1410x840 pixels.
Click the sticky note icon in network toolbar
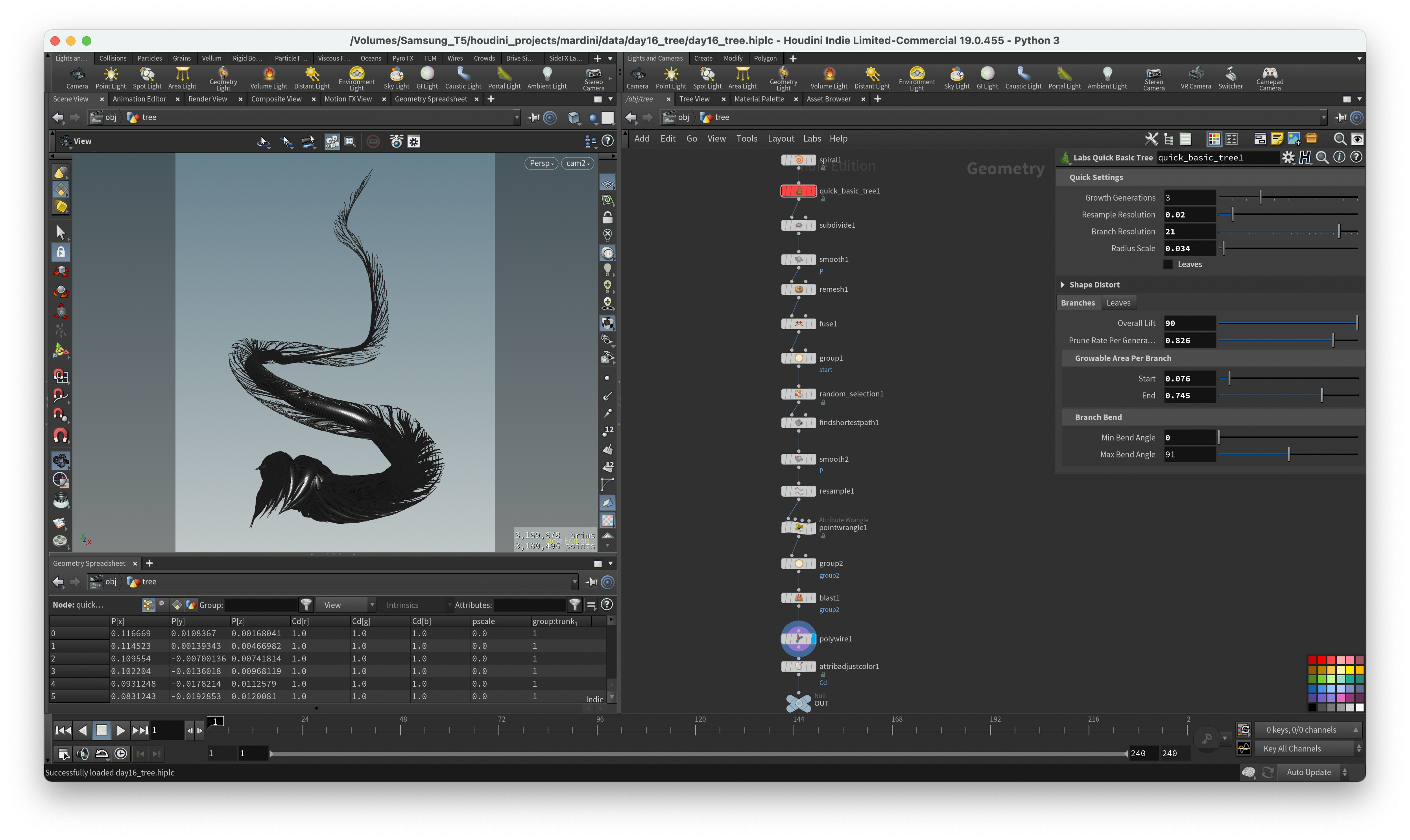point(1276,139)
